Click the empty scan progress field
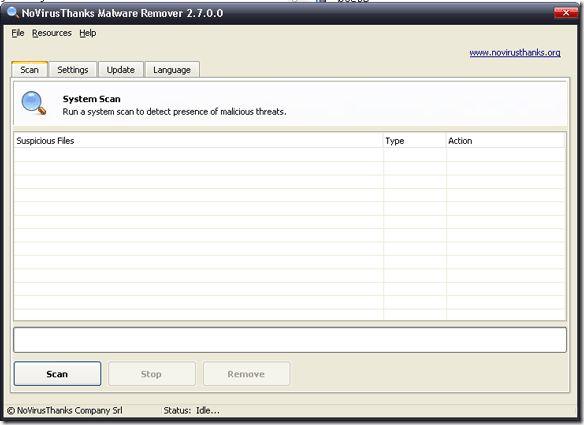Image resolution: width=584 pixels, height=425 pixels. [x=290, y=340]
